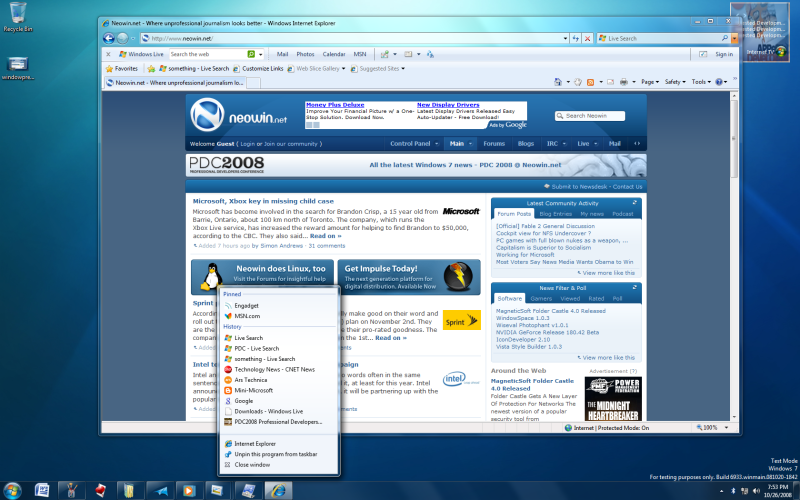The width and height of the screenshot is (800, 500).
Task: Open the Safety menu dropdown
Action: tap(675, 82)
